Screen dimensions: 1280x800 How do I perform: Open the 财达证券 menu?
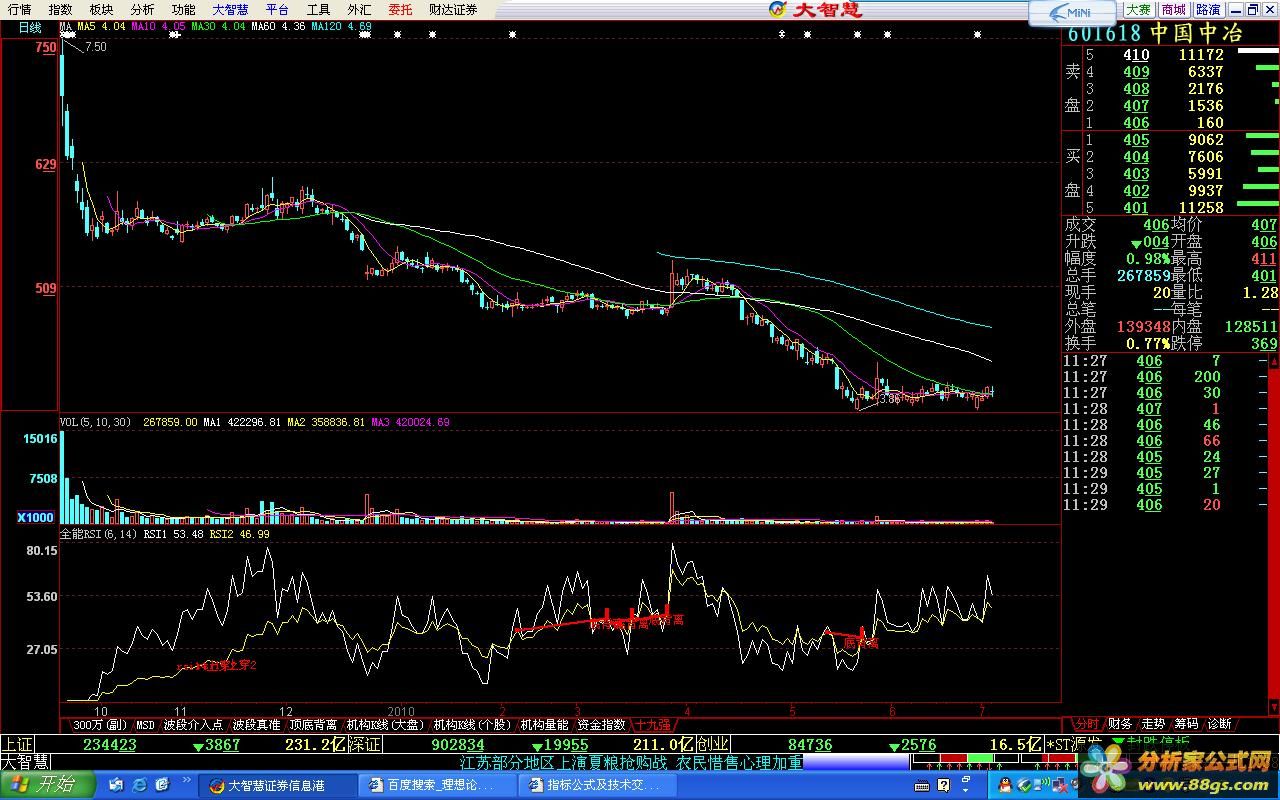click(453, 10)
